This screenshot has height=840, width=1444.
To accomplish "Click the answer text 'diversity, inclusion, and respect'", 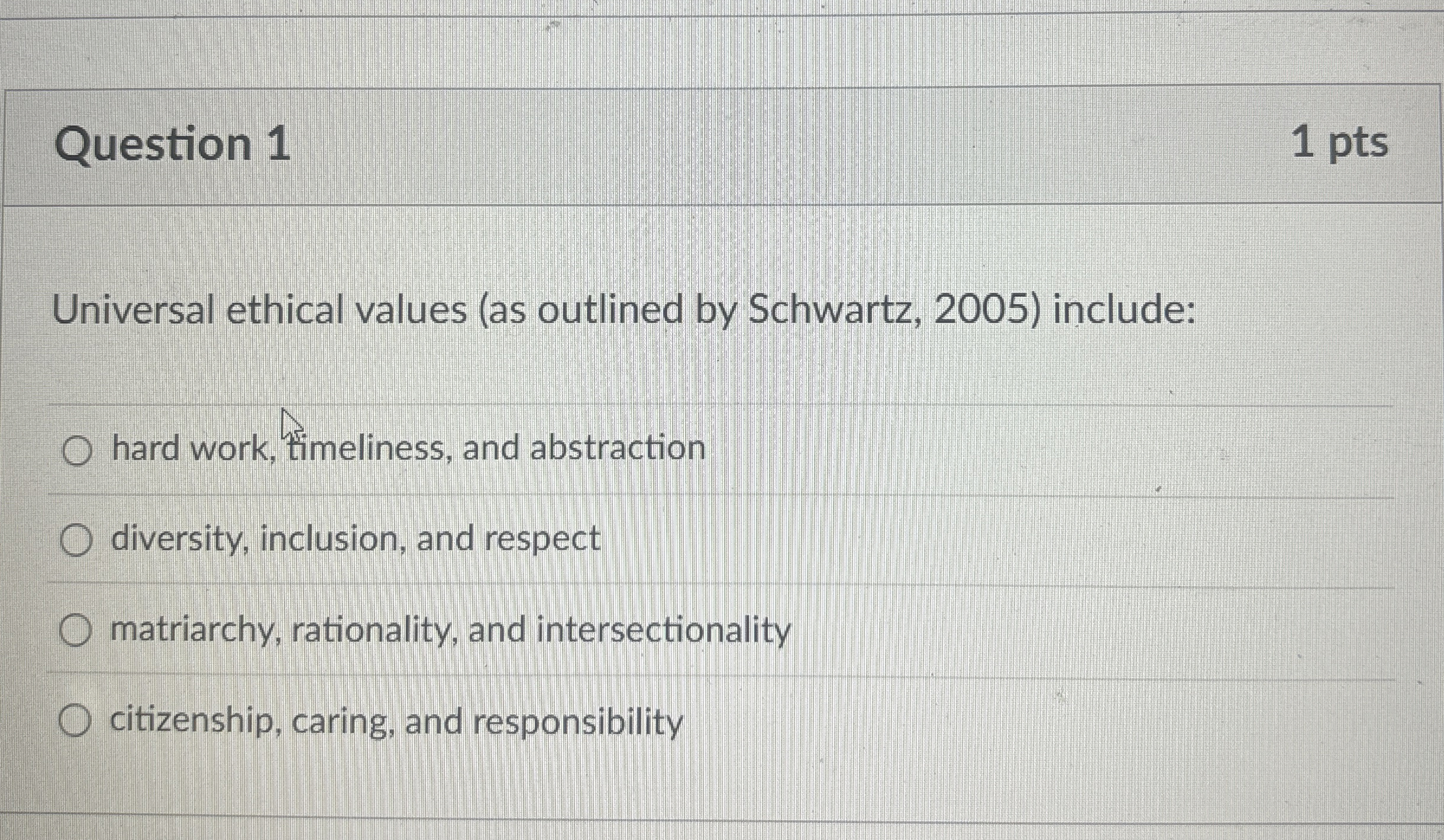I will click(354, 539).
